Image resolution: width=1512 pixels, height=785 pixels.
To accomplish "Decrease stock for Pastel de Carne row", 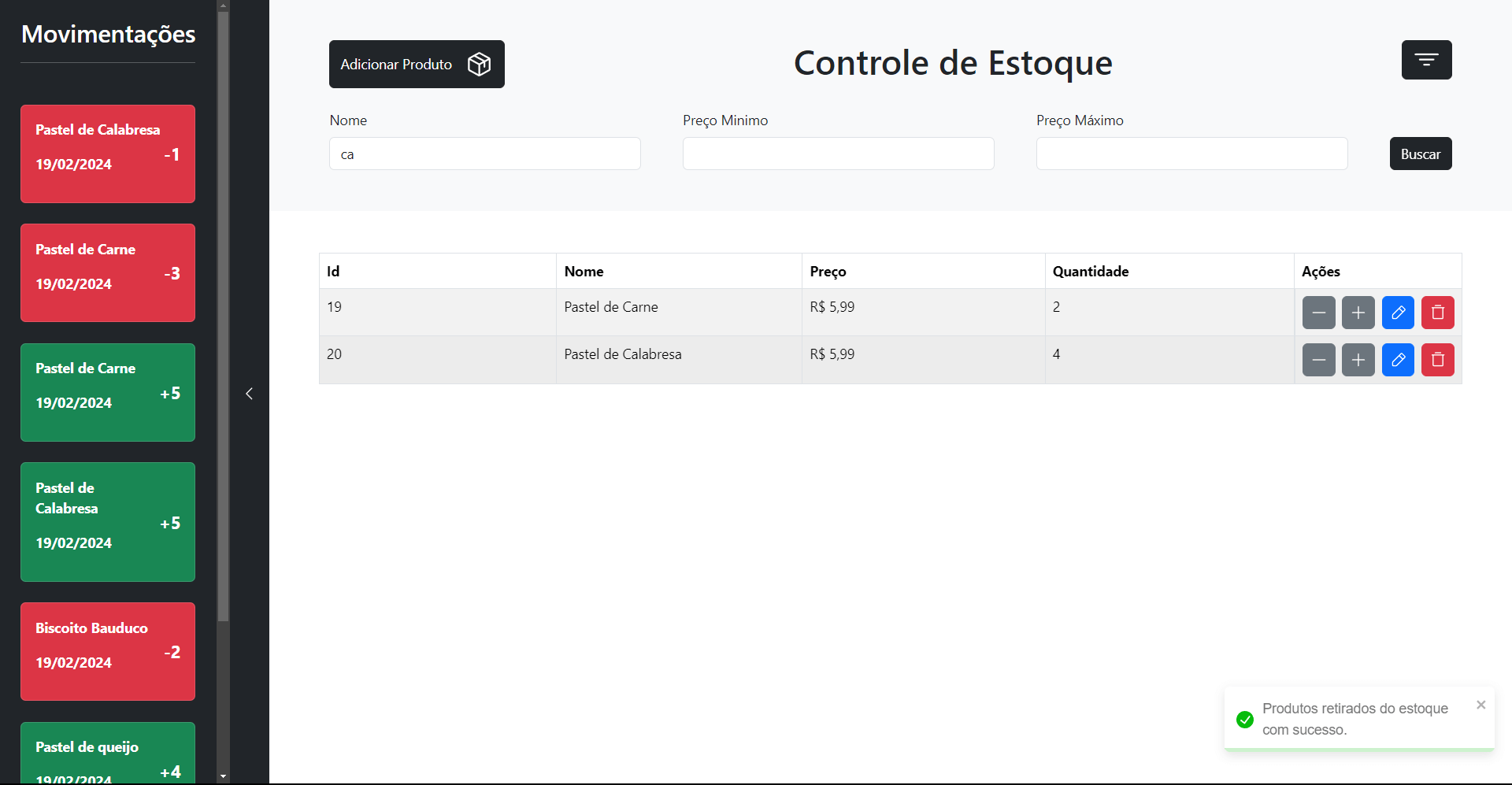I will click(x=1318, y=313).
